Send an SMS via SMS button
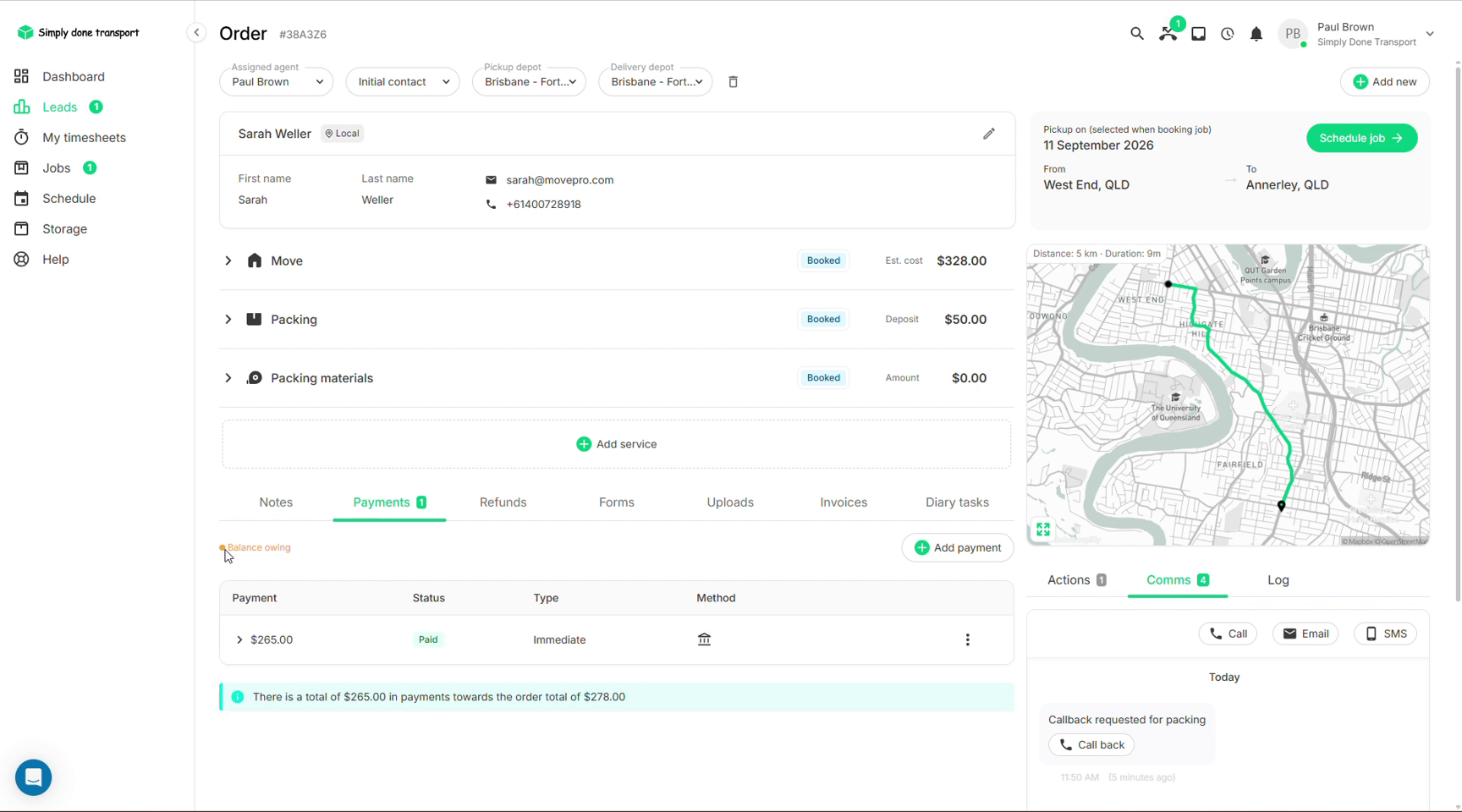The height and width of the screenshot is (812, 1462). (x=1386, y=634)
